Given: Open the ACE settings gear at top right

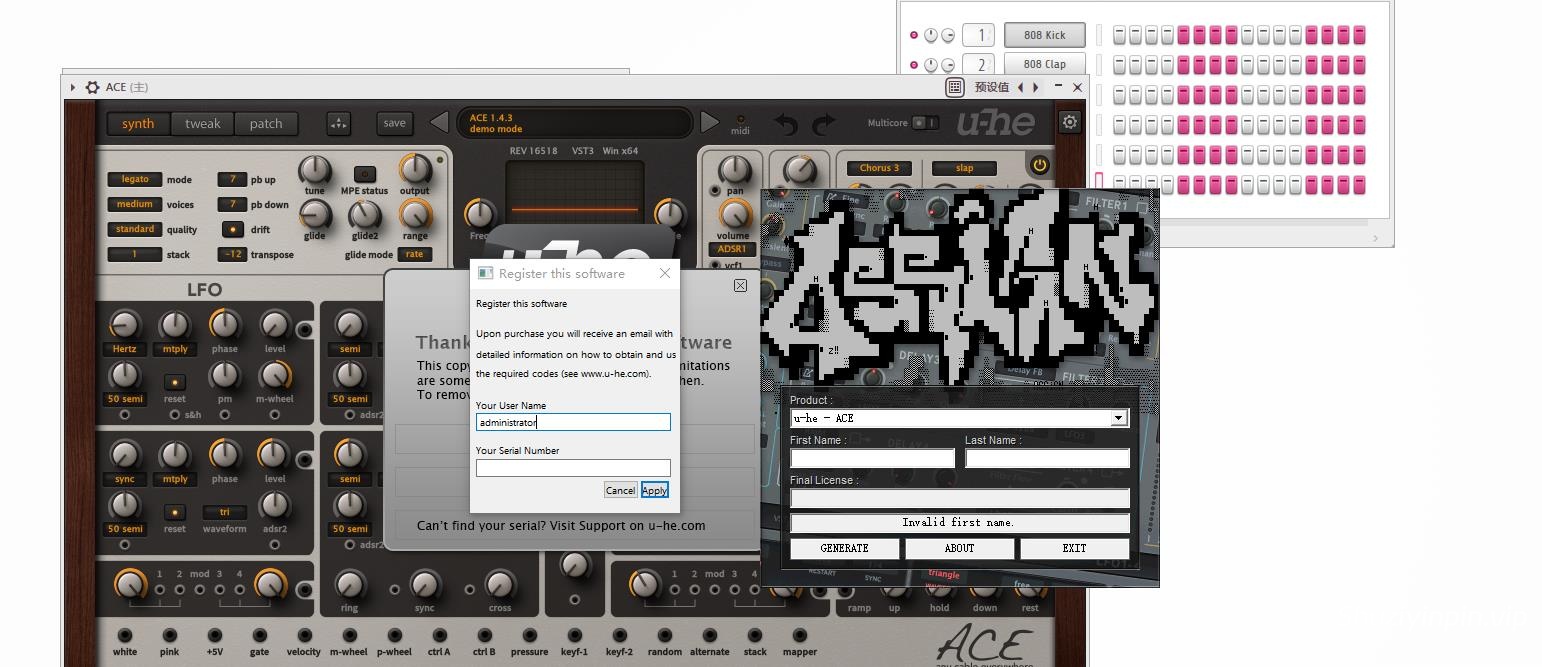Looking at the screenshot, I should [1070, 122].
